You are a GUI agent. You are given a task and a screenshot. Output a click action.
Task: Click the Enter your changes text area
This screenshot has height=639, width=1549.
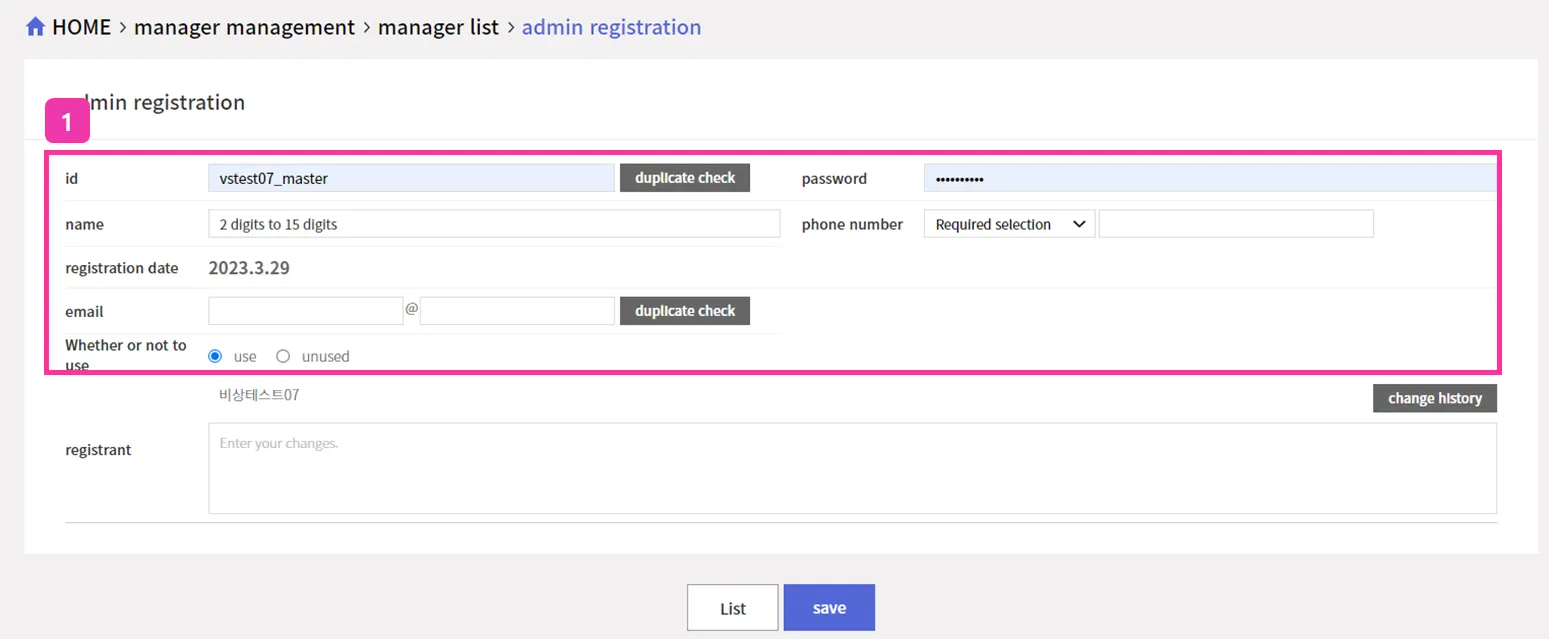(852, 468)
